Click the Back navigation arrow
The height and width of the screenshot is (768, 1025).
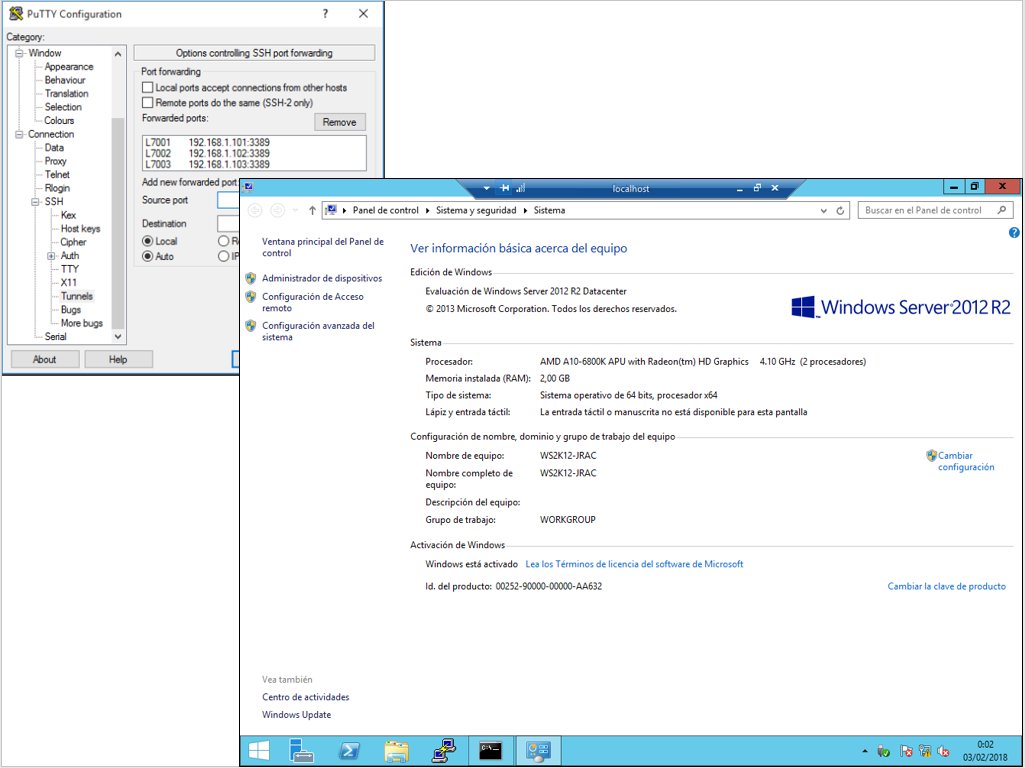click(256, 210)
